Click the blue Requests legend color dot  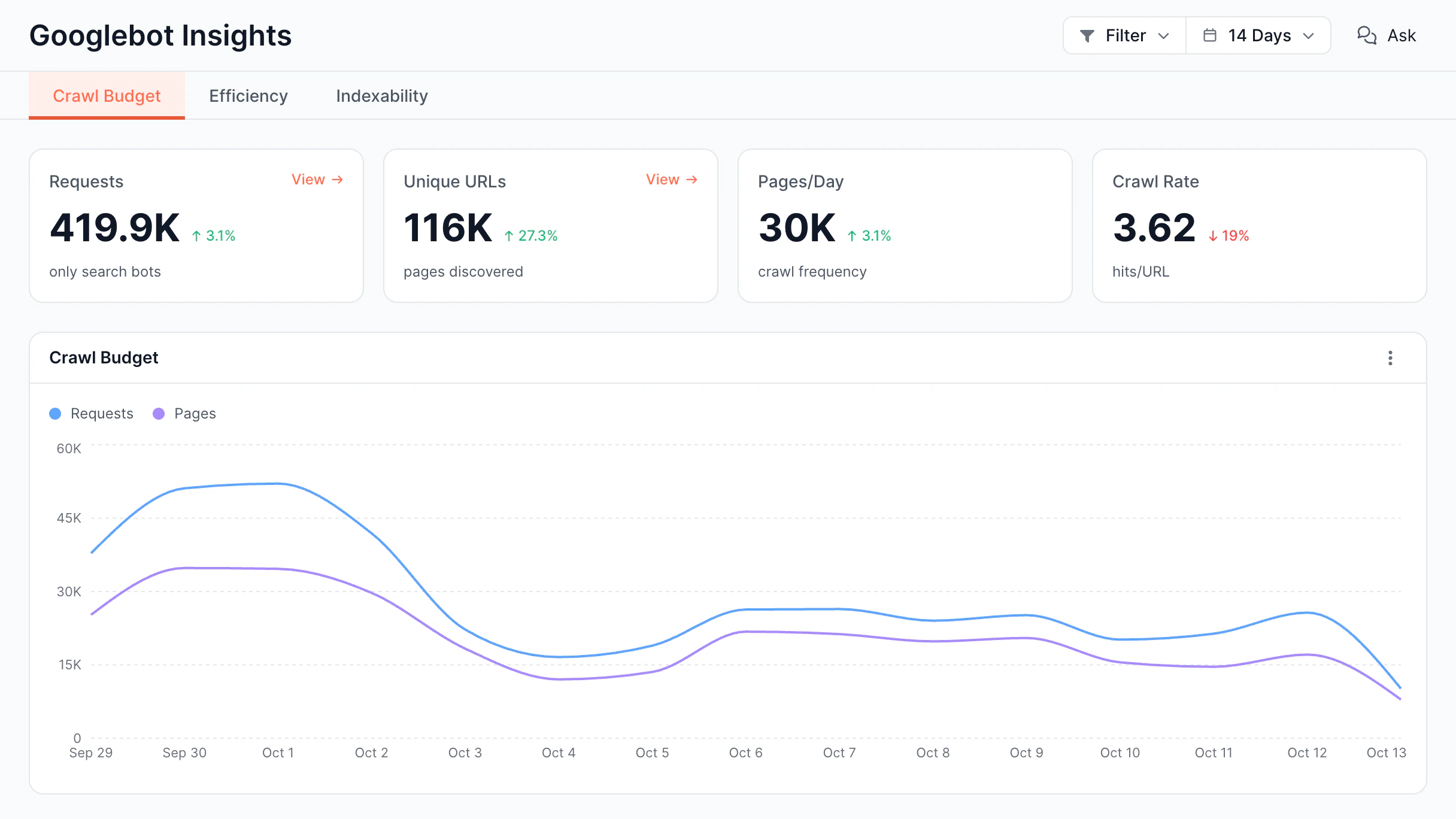click(x=55, y=414)
